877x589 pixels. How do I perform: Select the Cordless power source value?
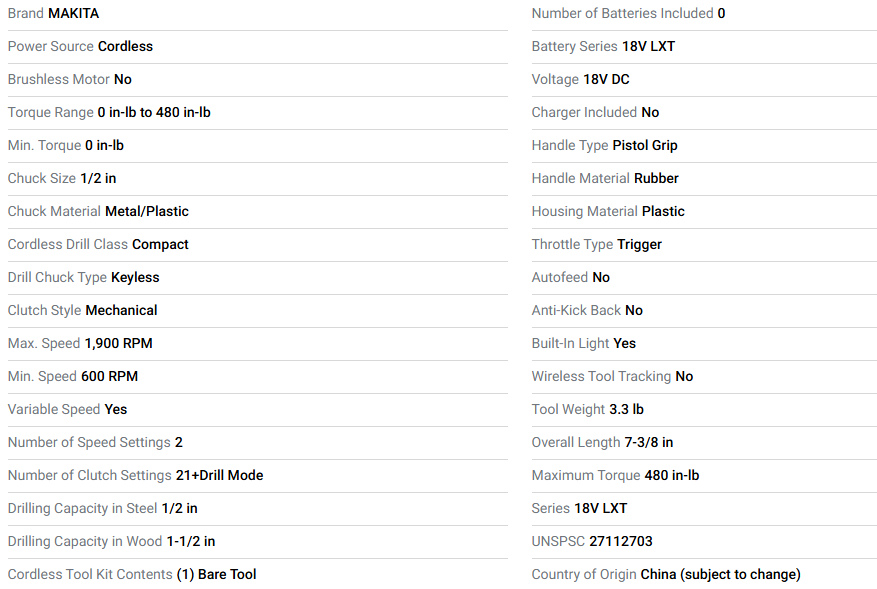(125, 46)
